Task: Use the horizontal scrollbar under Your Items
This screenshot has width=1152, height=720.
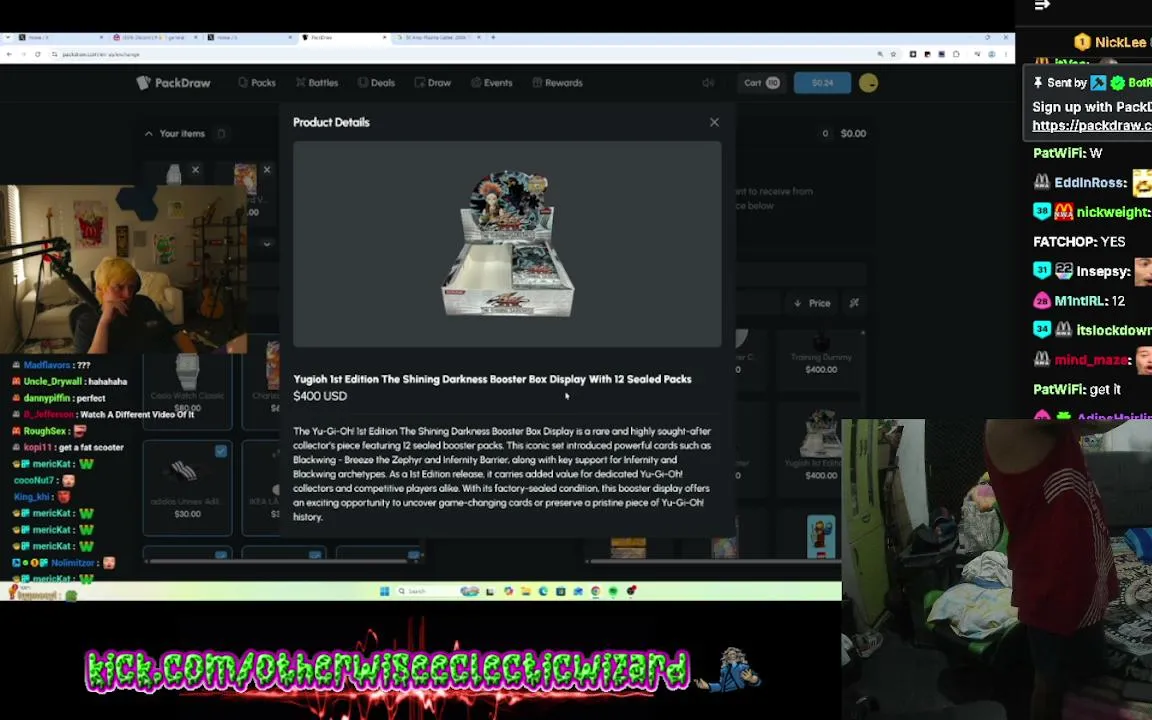Action: [278, 561]
